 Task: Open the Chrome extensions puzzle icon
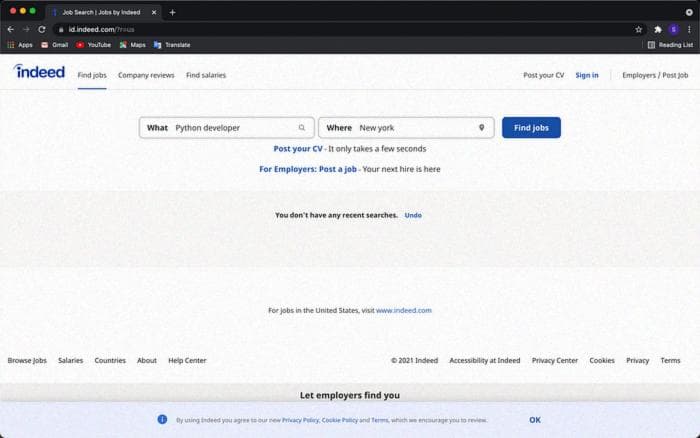tap(658, 29)
